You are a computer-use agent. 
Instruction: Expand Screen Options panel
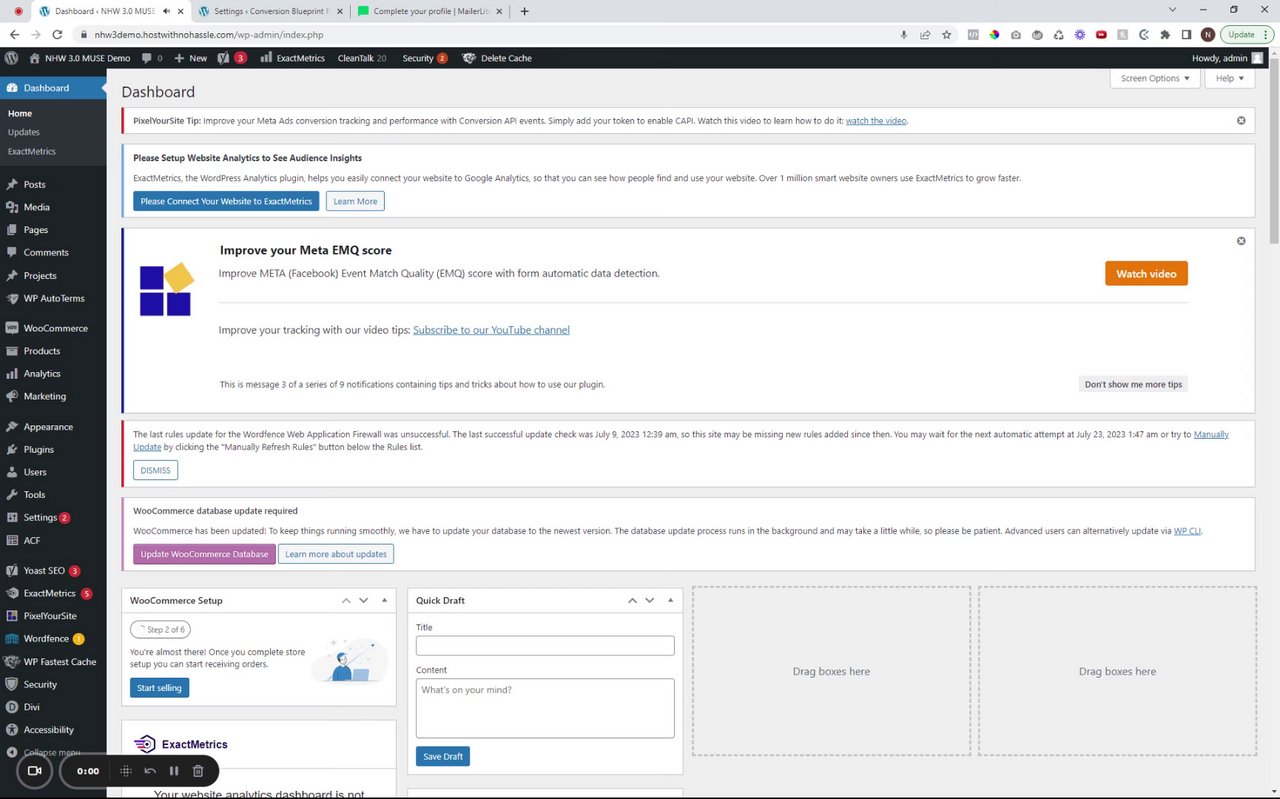pyautogui.click(x=1155, y=78)
